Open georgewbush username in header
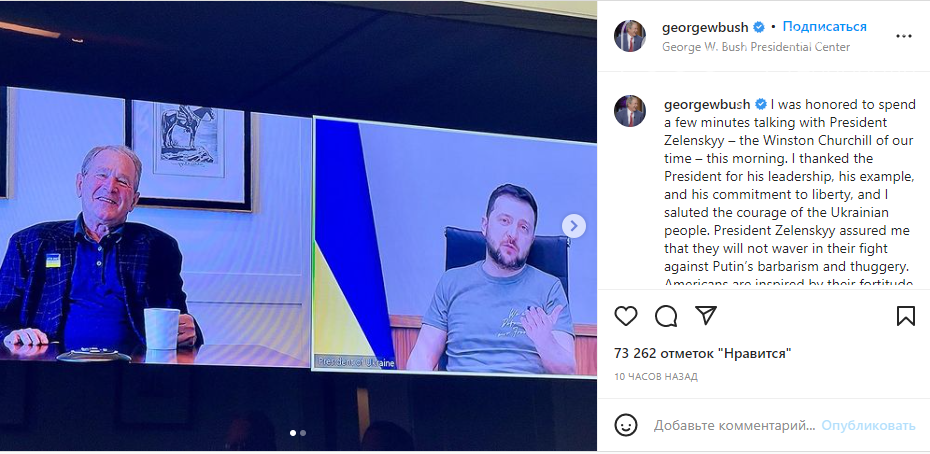Viewport: 930px width, 454px height. click(705, 27)
